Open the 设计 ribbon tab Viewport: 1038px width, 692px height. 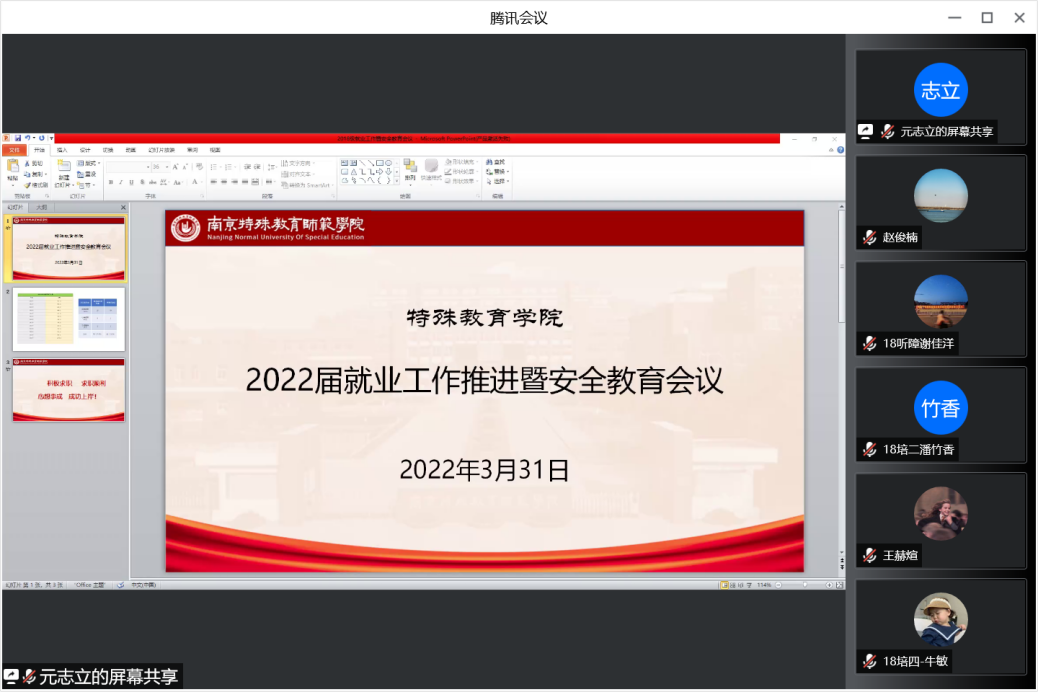tap(85, 149)
